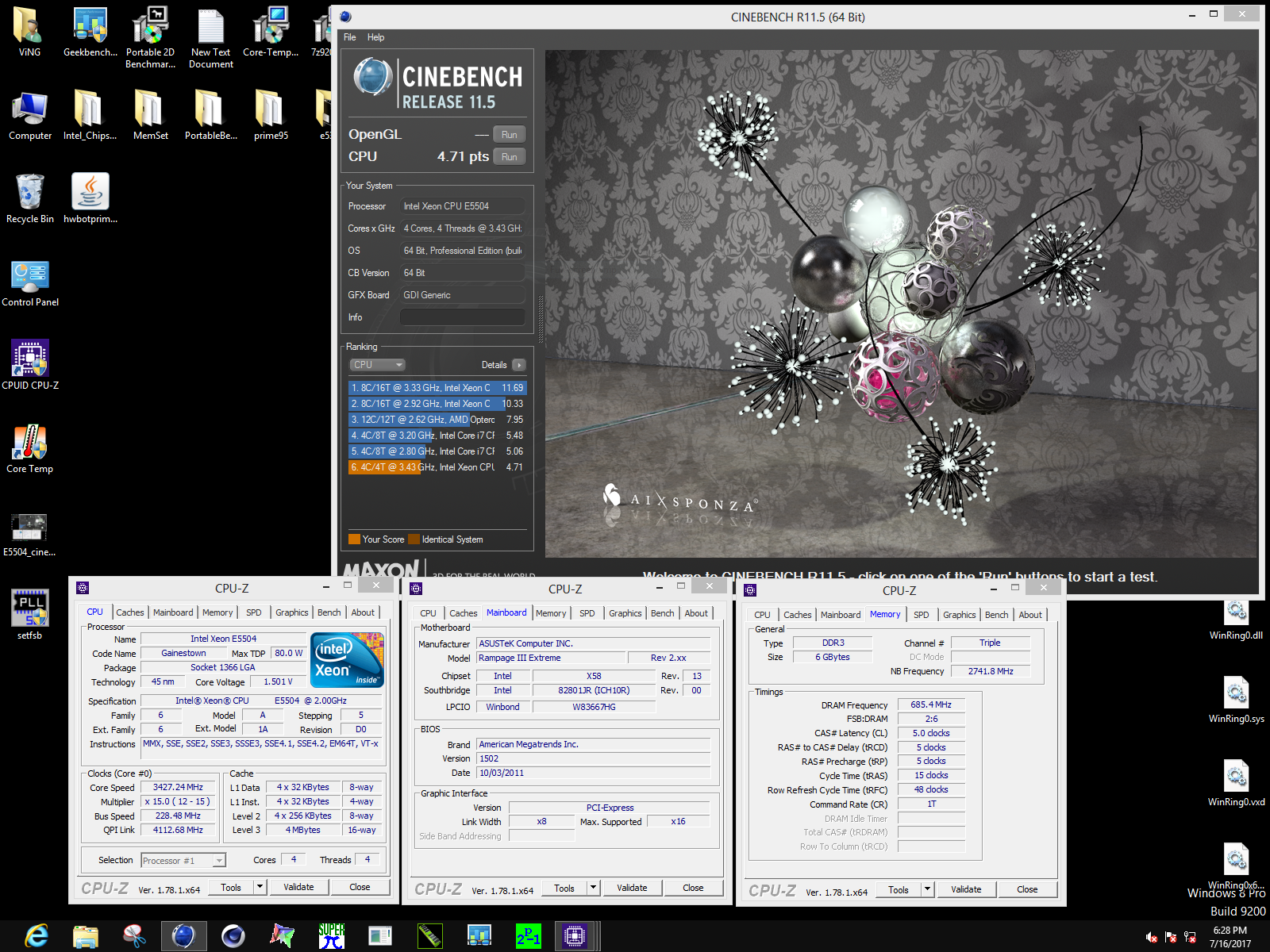
Task: Open the Cinebench File menu
Action: click(350, 37)
